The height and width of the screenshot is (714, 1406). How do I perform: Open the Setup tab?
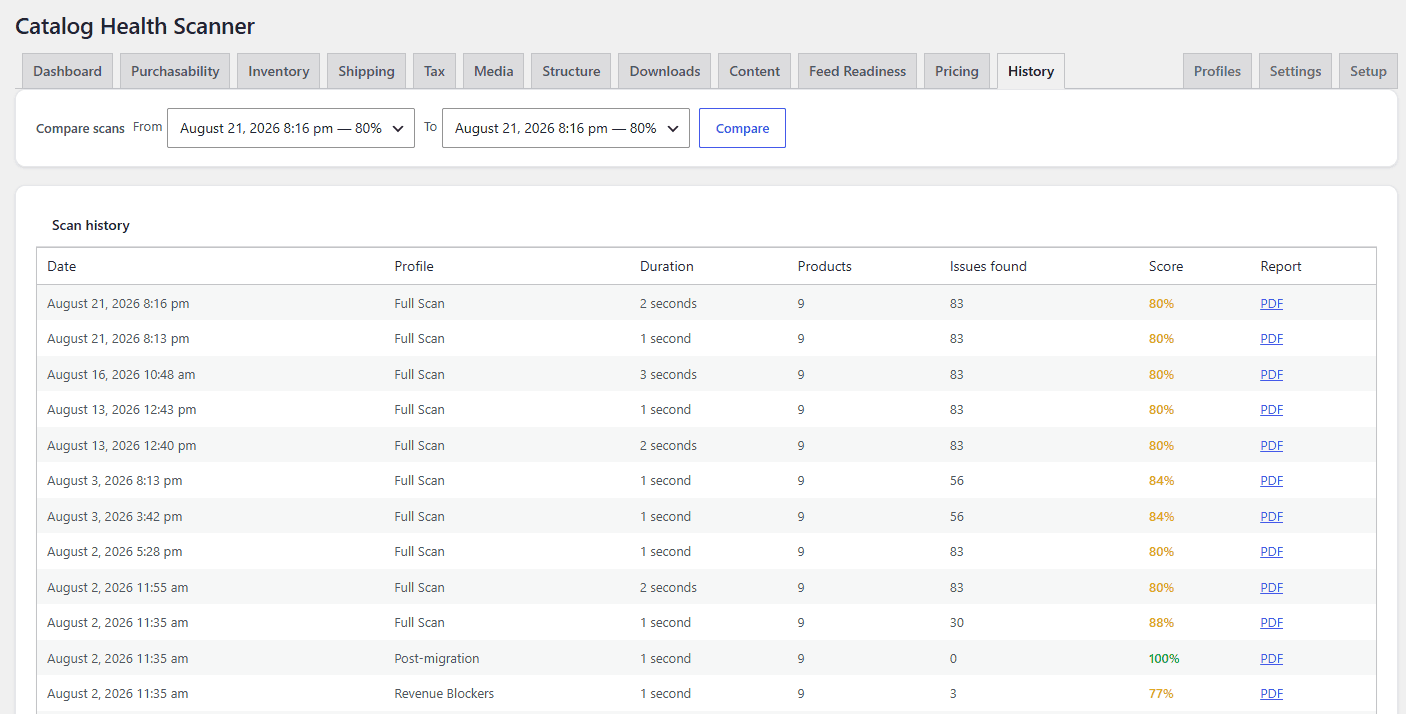(x=1368, y=71)
